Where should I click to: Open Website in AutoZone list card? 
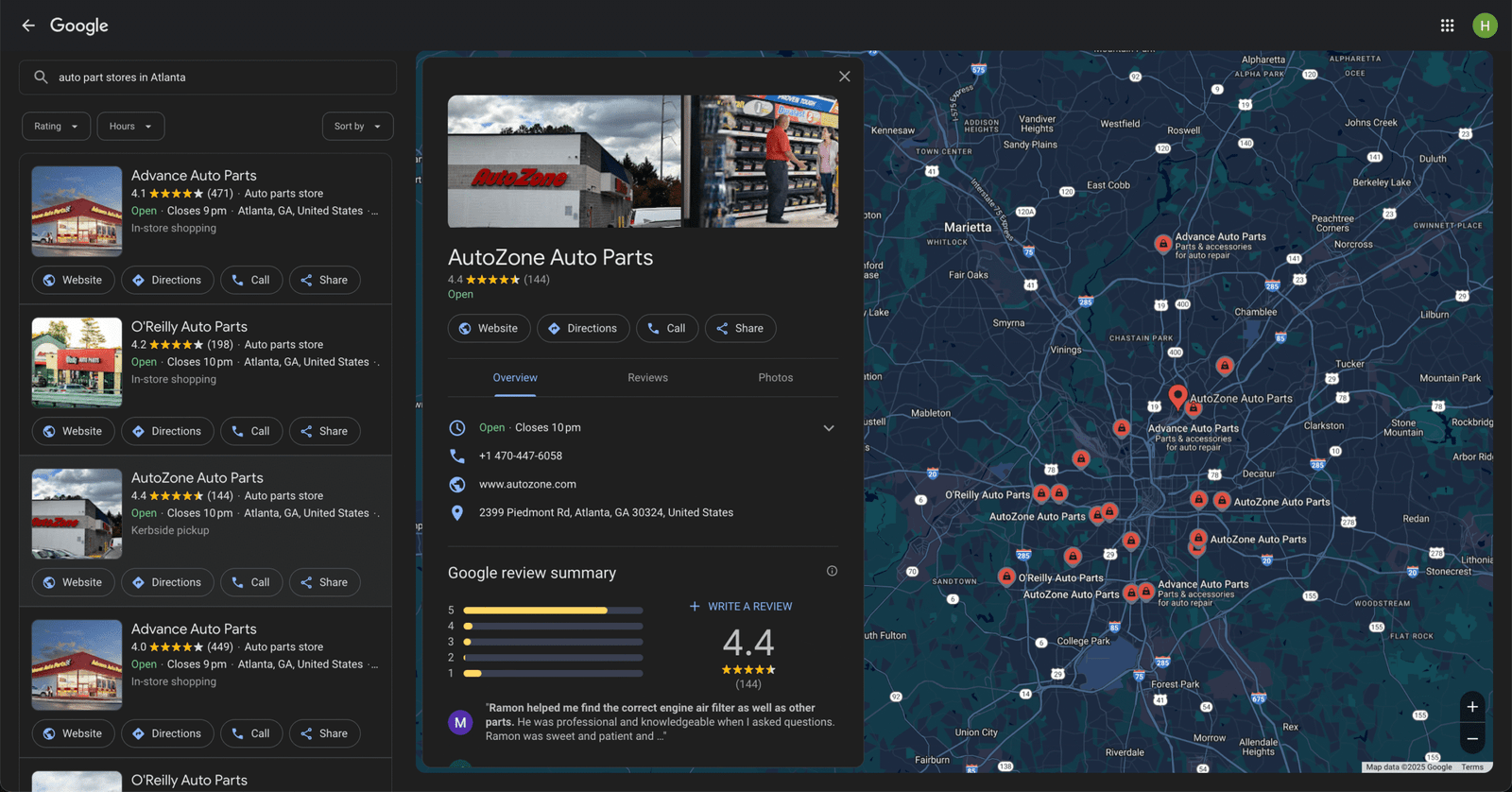pos(73,583)
